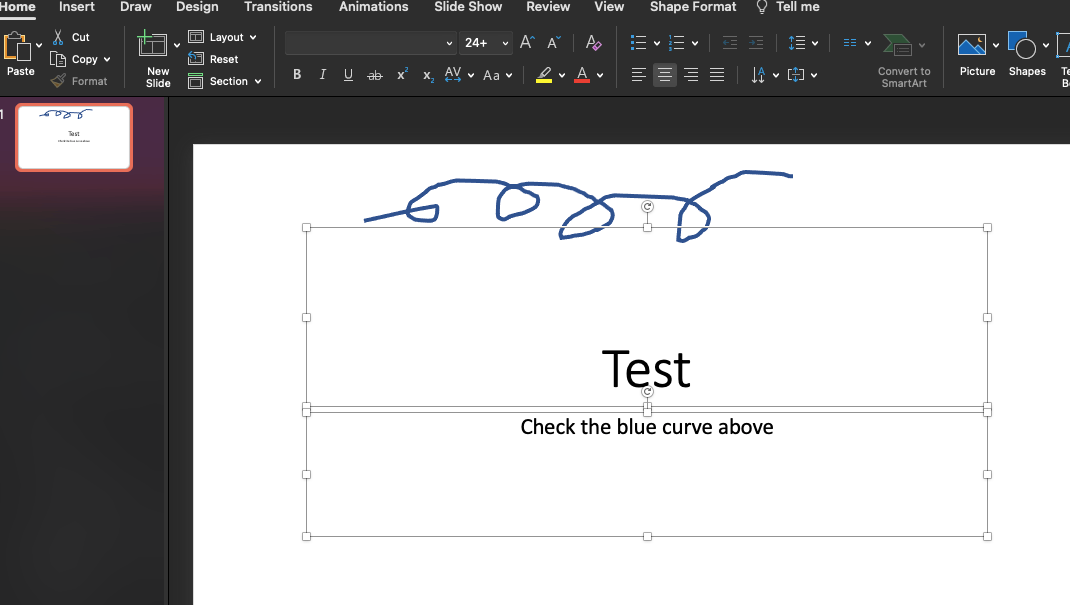Click the bullet list icon

click(x=638, y=42)
